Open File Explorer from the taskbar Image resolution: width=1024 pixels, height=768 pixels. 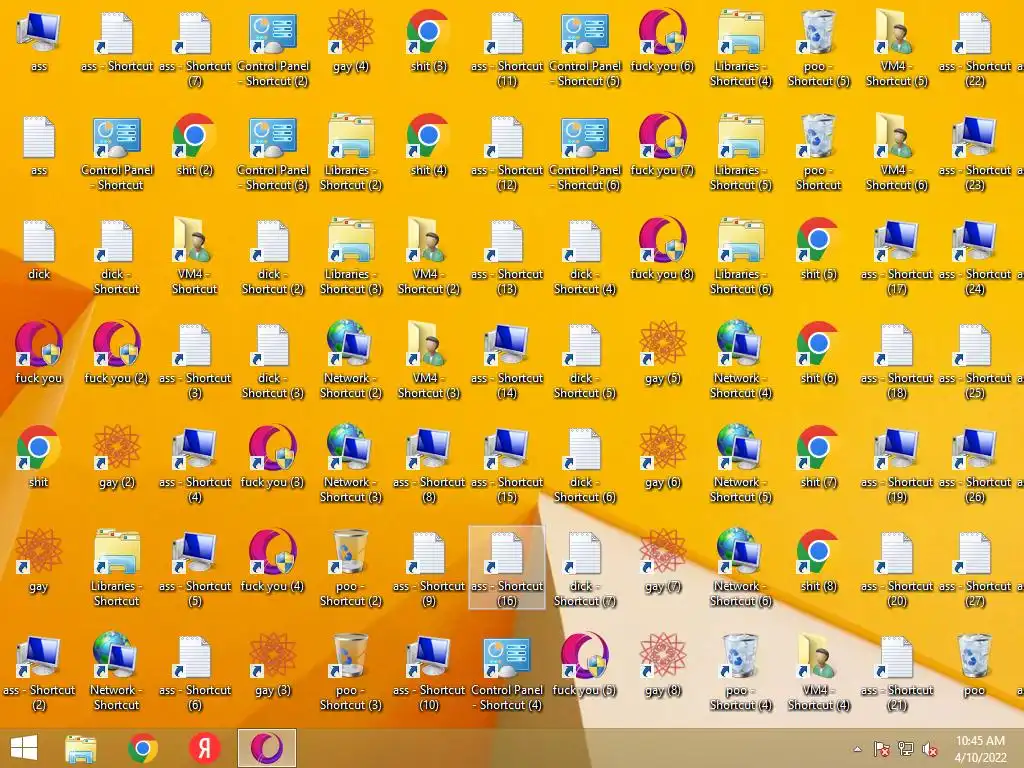coord(80,748)
